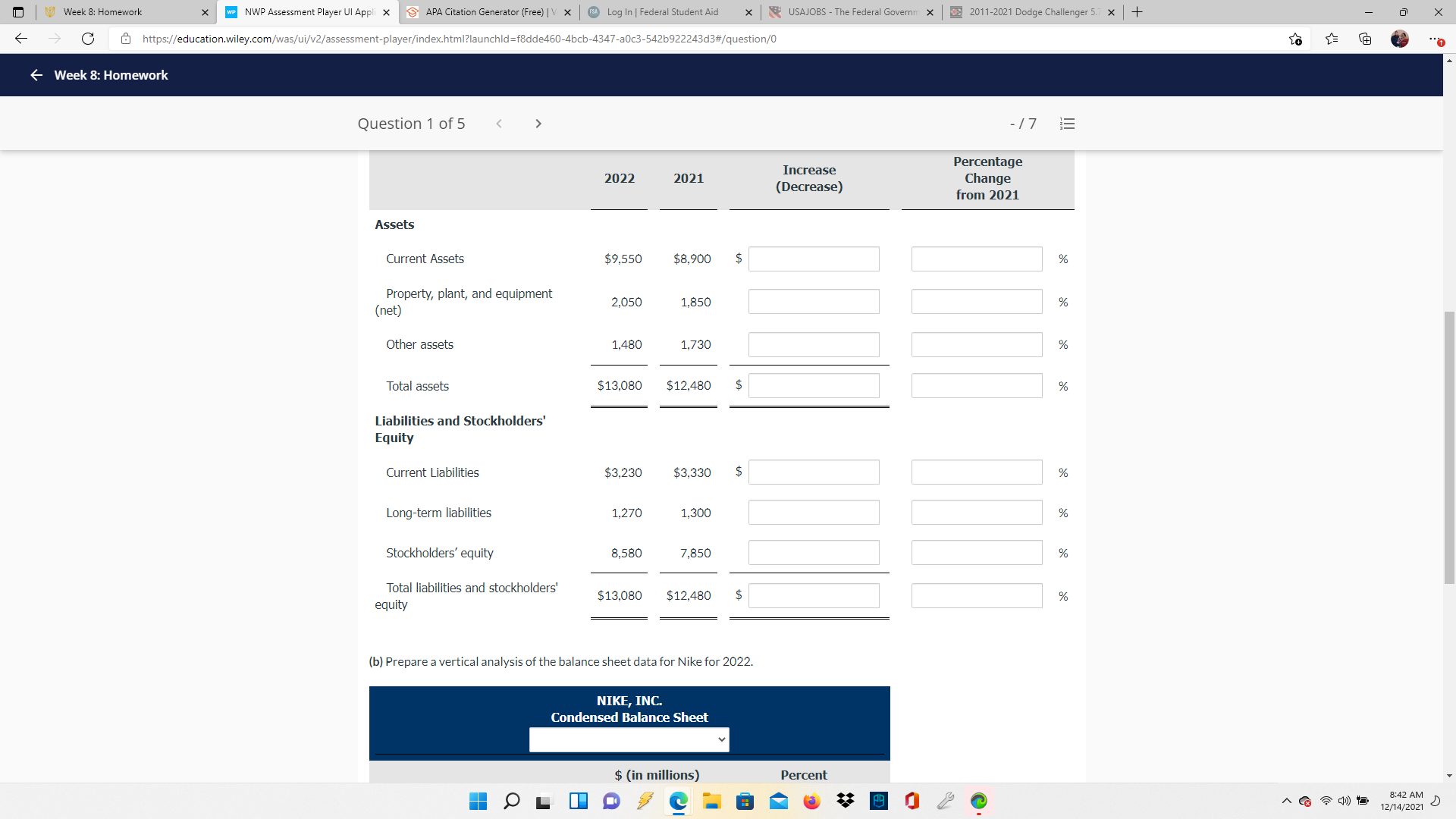Refresh the Wiley assessment page
The height and width of the screenshot is (819, 1456).
87,39
